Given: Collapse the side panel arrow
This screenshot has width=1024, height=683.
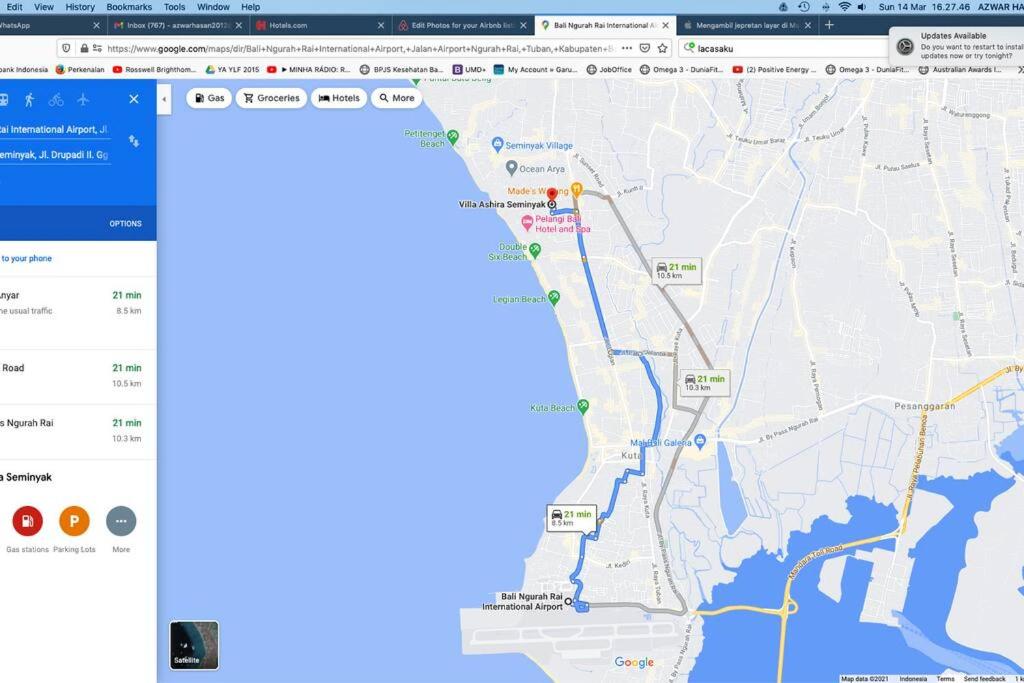Looking at the screenshot, I should tap(164, 99).
